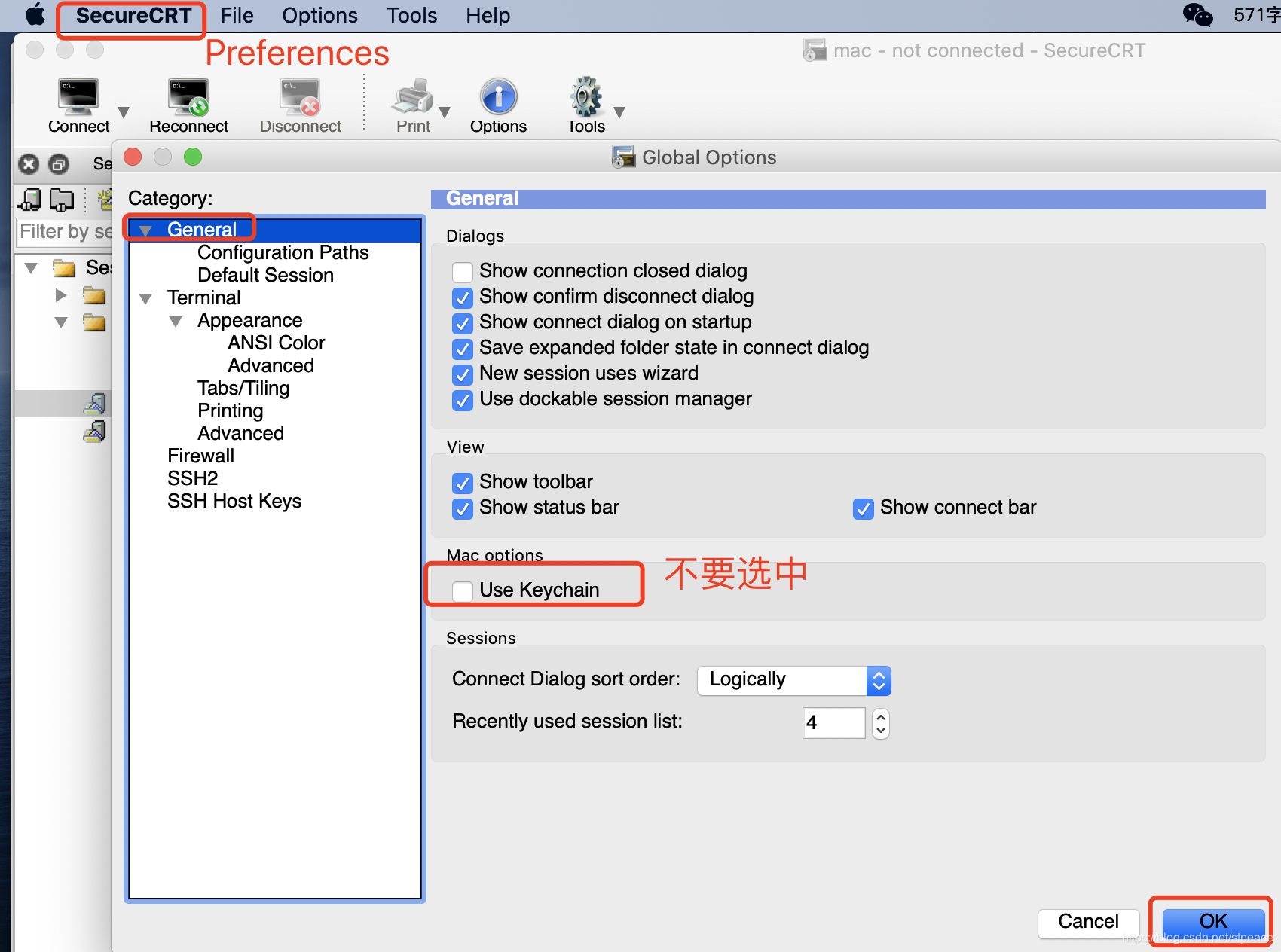
Task: Toggle Show connect dialog on startup
Action: [x=463, y=323]
